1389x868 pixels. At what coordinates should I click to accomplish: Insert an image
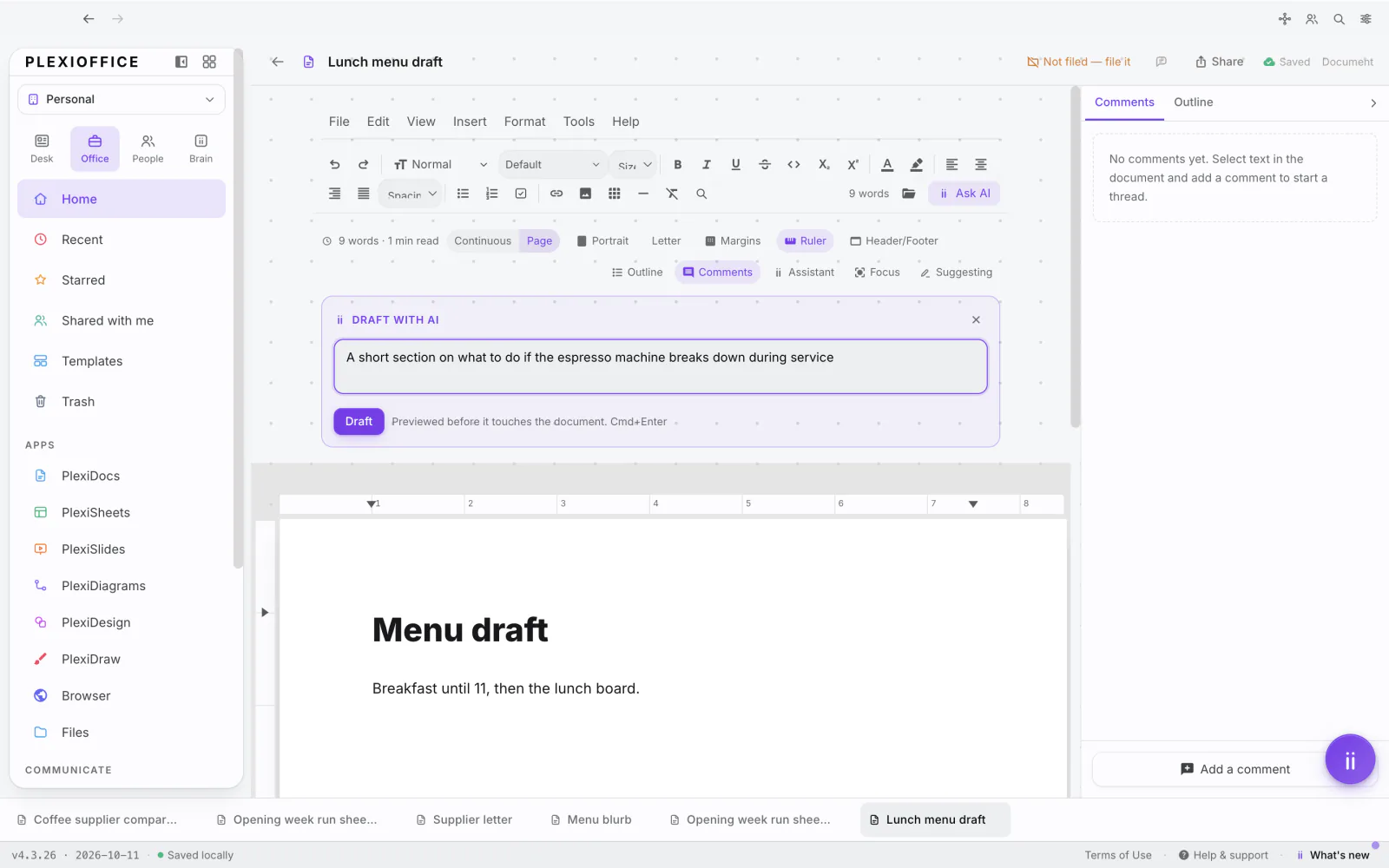point(585,194)
